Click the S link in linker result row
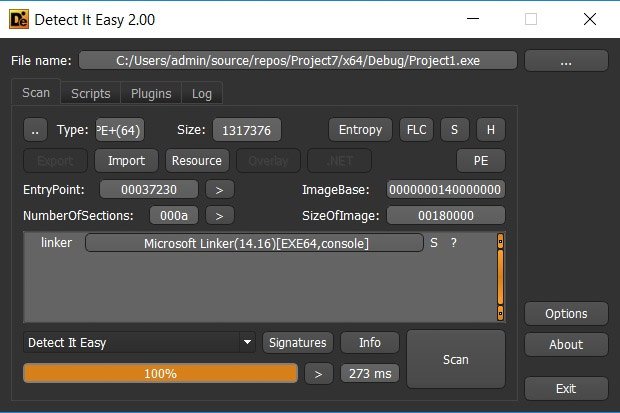620x413 pixels. (434, 243)
